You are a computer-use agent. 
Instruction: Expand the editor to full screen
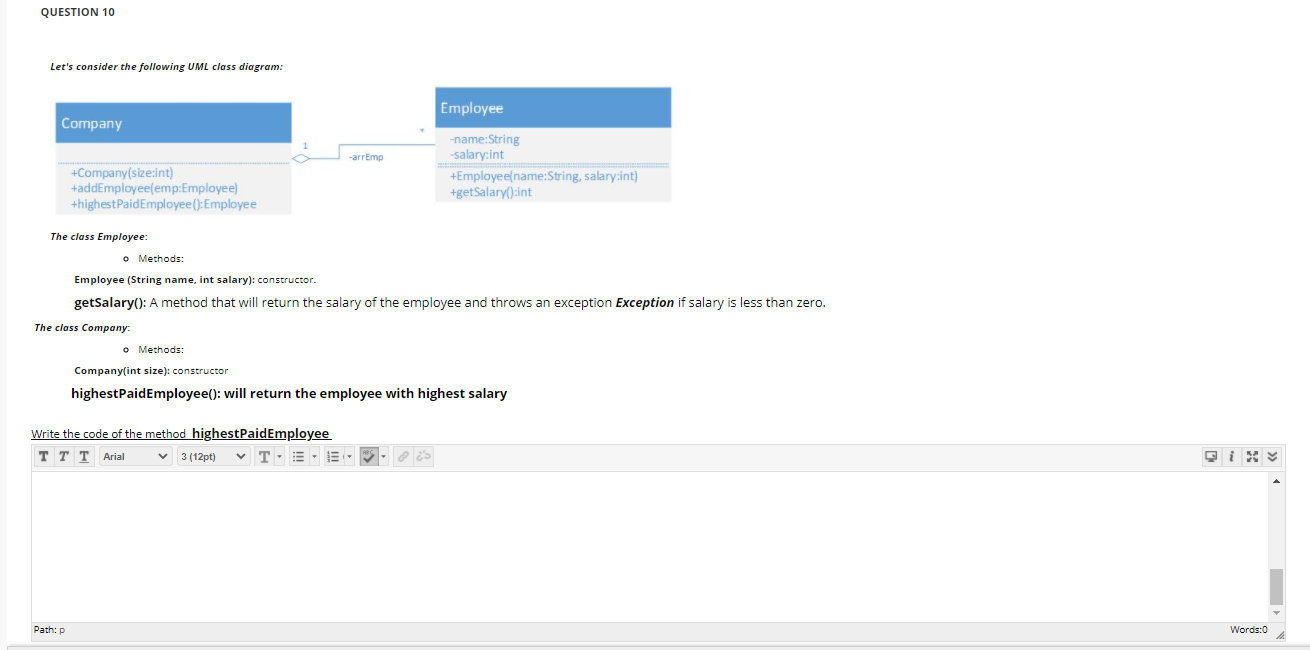pyautogui.click(x=1253, y=457)
